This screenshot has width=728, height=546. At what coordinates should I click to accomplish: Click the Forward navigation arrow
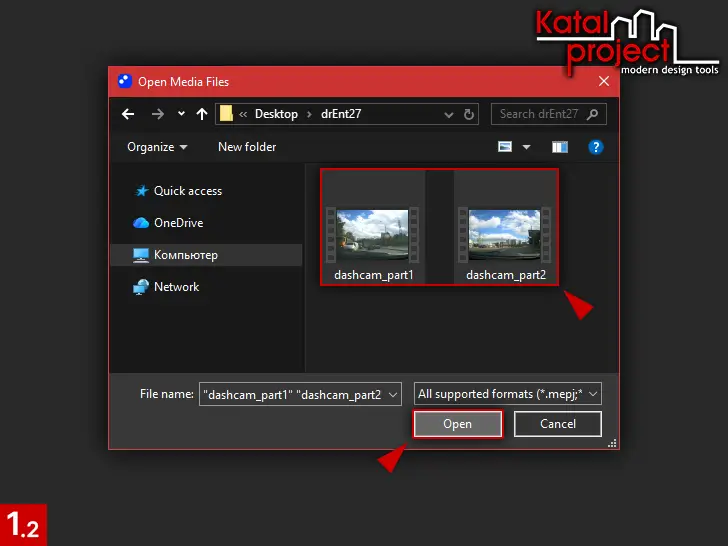155,114
